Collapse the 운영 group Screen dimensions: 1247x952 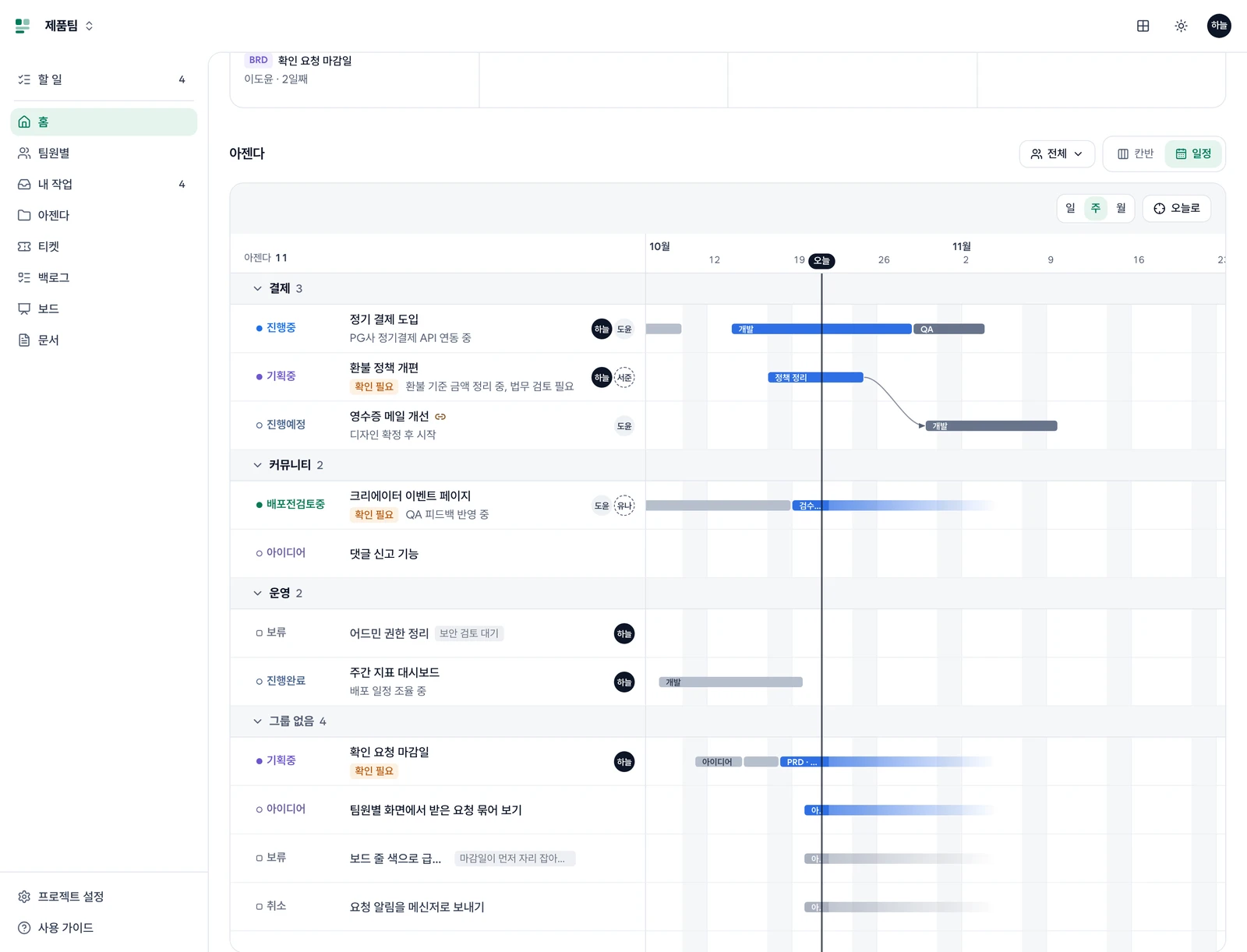(x=257, y=593)
